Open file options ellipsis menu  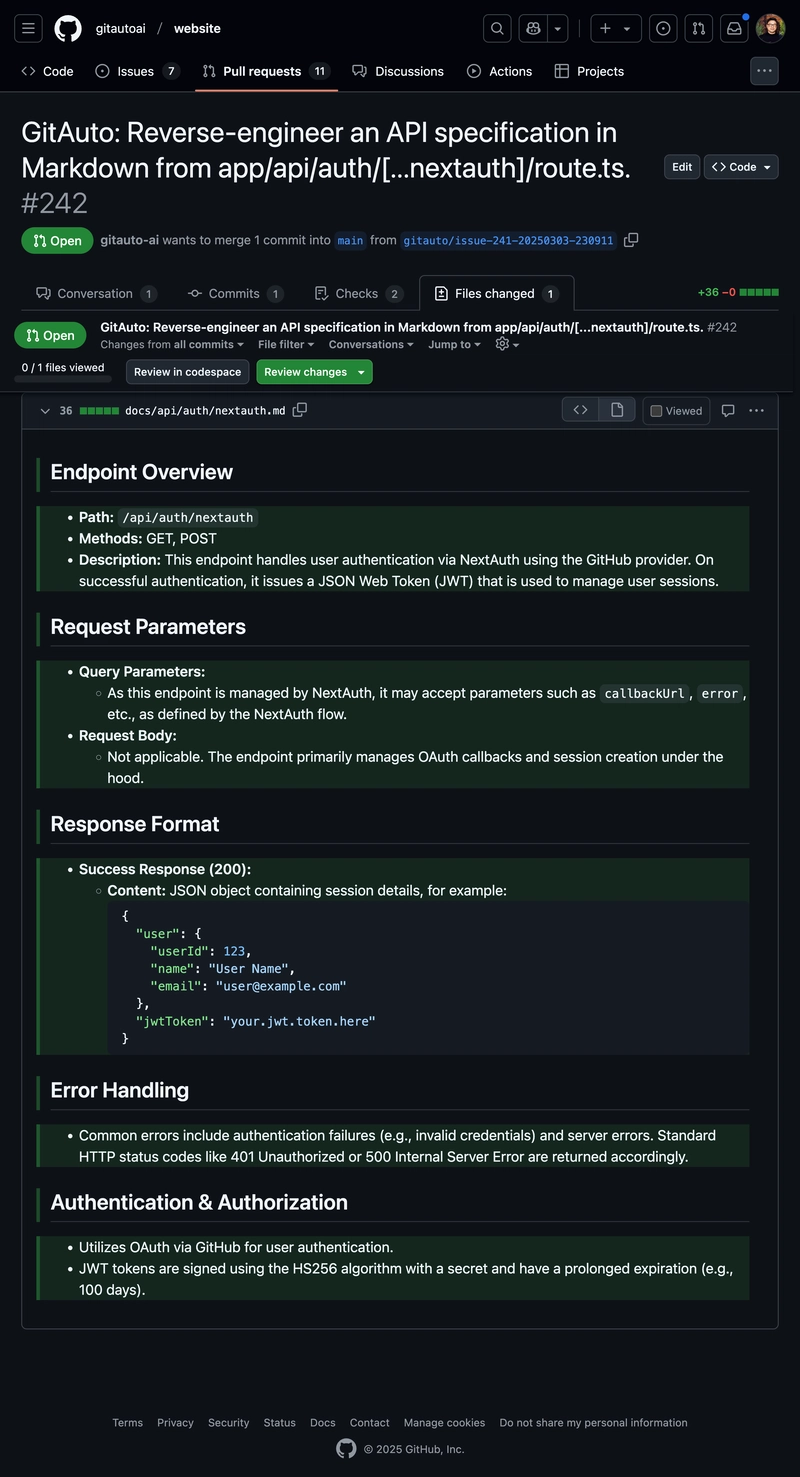point(757,410)
